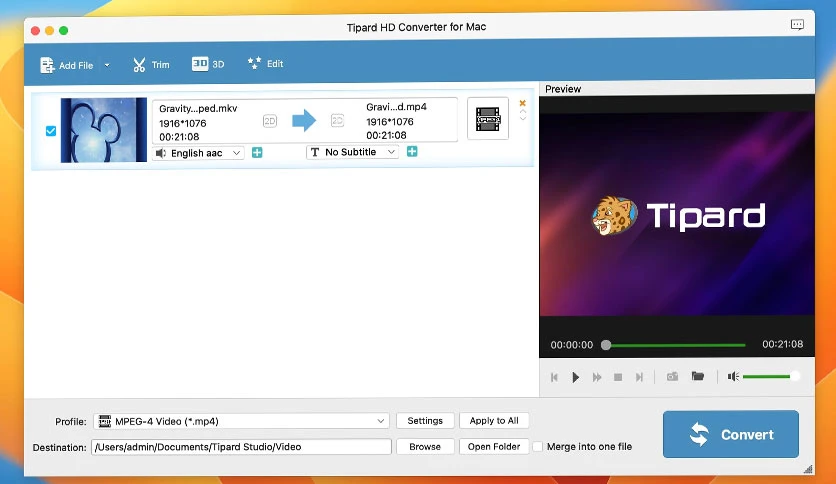
Task: Take a snapshot with camera icon
Action: tap(672, 376)
